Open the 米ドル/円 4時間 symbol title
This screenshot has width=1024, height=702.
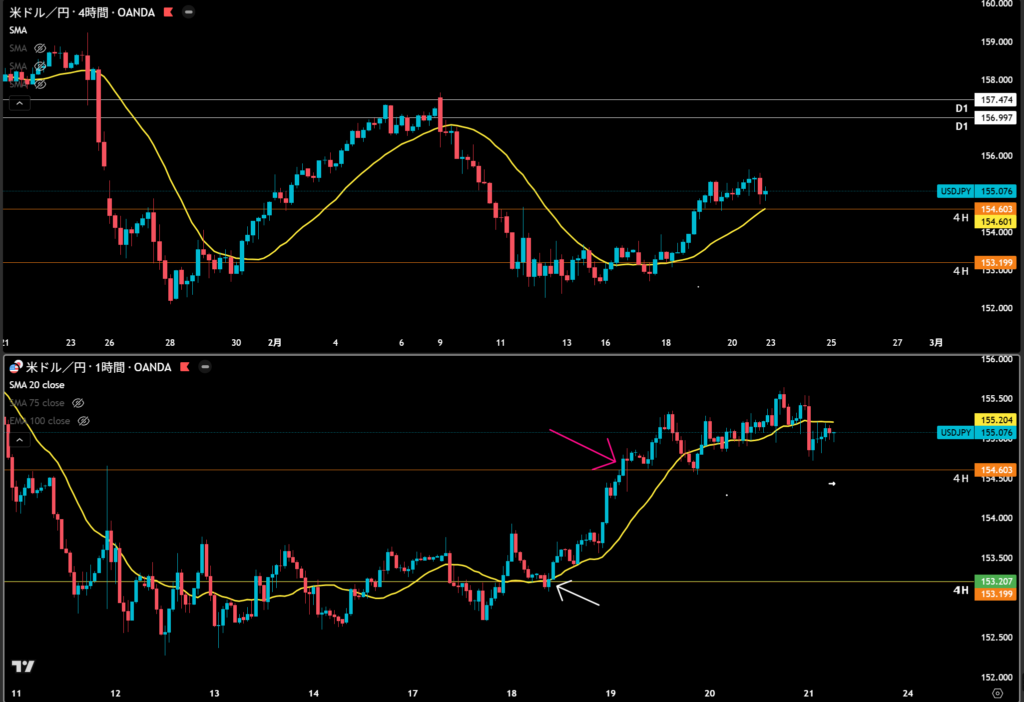pyautogui.click(x=80, y=13)
